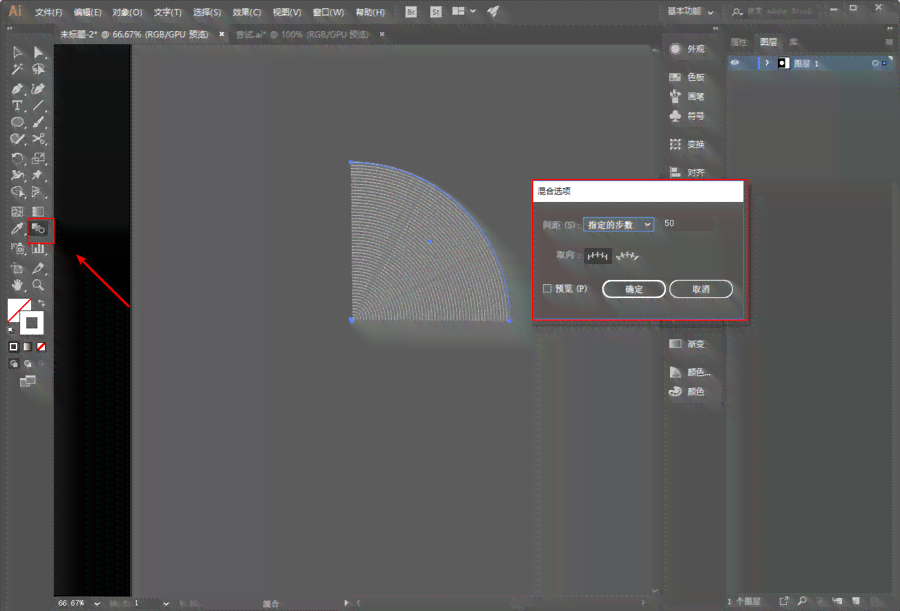
Task: Select the Eyedropper tool
Action: (x=17, y=229)
